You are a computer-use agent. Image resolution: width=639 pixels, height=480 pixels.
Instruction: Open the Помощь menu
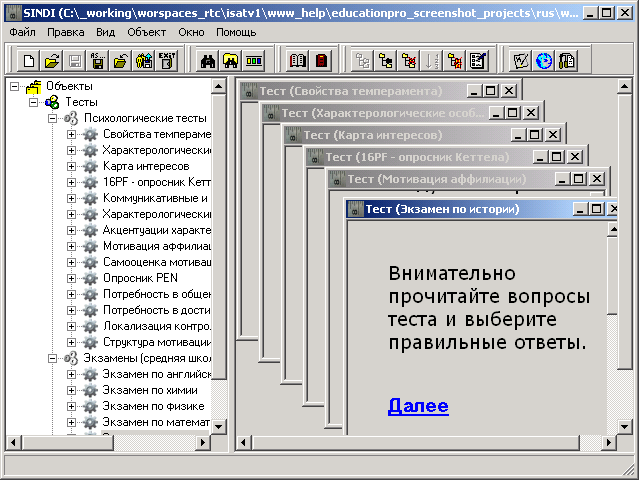coord(236,32)
